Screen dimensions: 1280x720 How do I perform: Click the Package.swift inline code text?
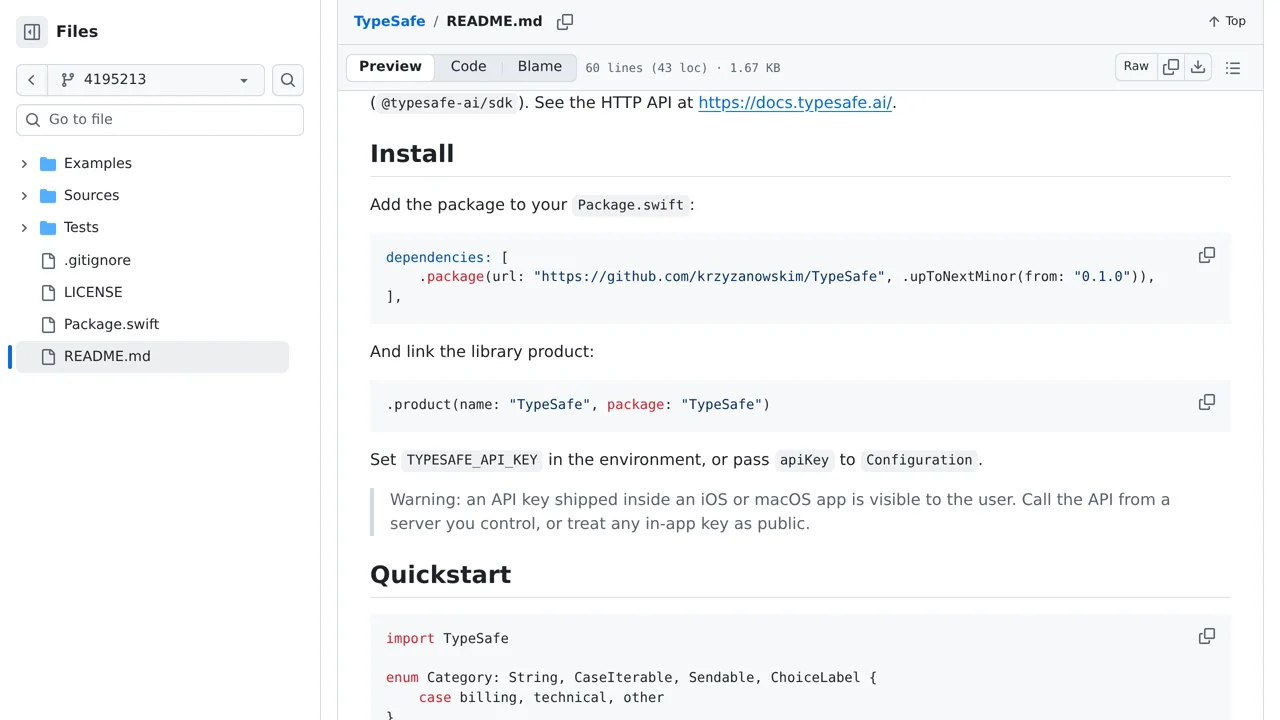tap(631, 205)
